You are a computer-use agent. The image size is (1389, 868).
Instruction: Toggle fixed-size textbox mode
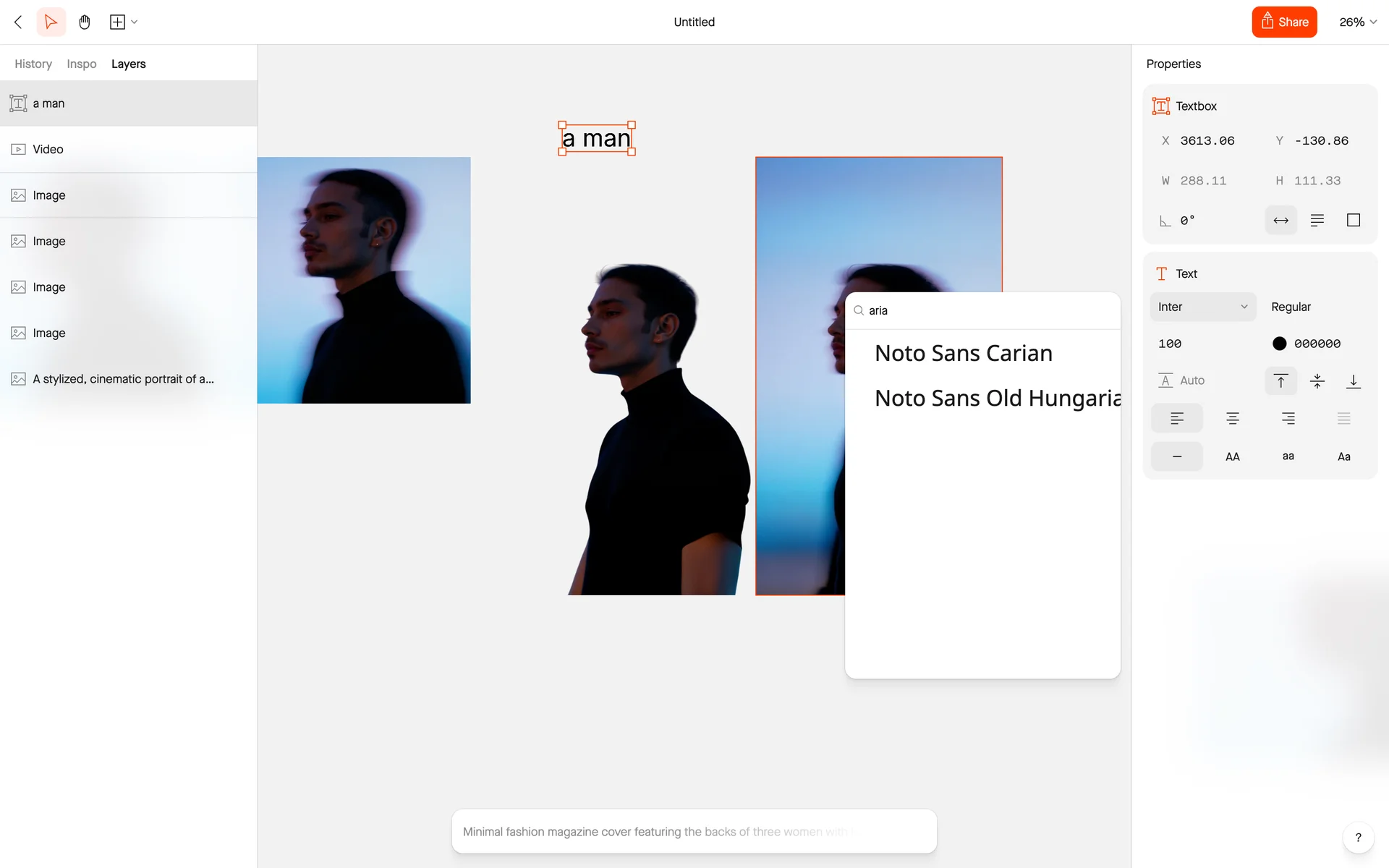click(x=1353, y=220)
